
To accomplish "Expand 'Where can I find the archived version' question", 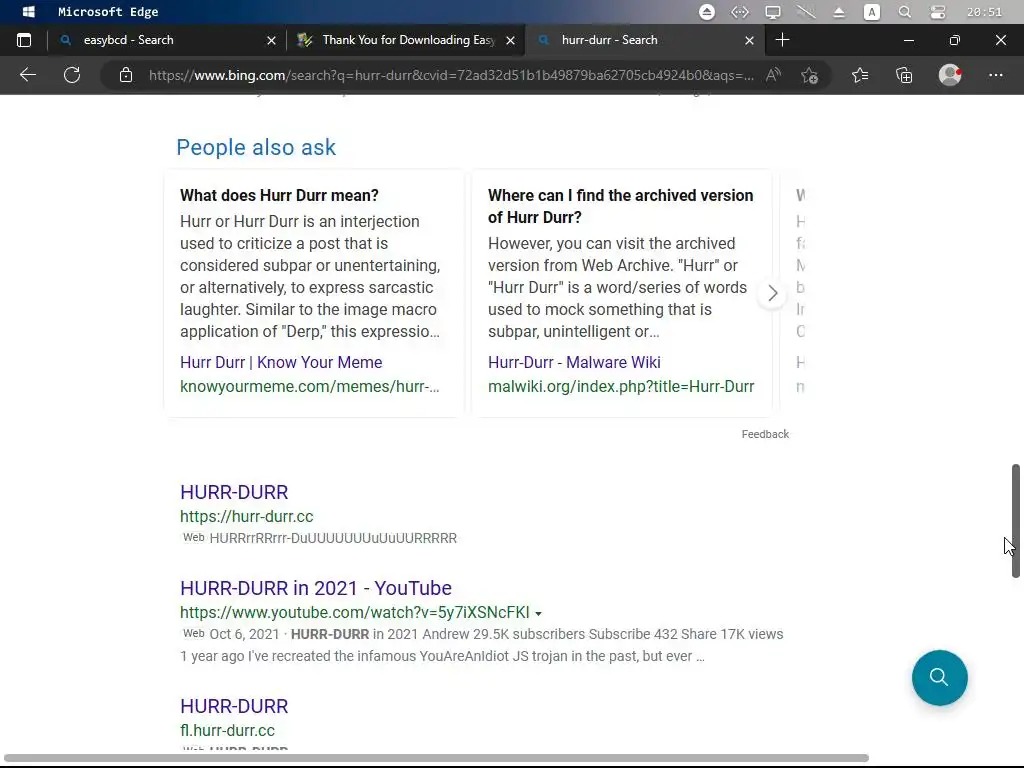I will [x=620, y=206].
